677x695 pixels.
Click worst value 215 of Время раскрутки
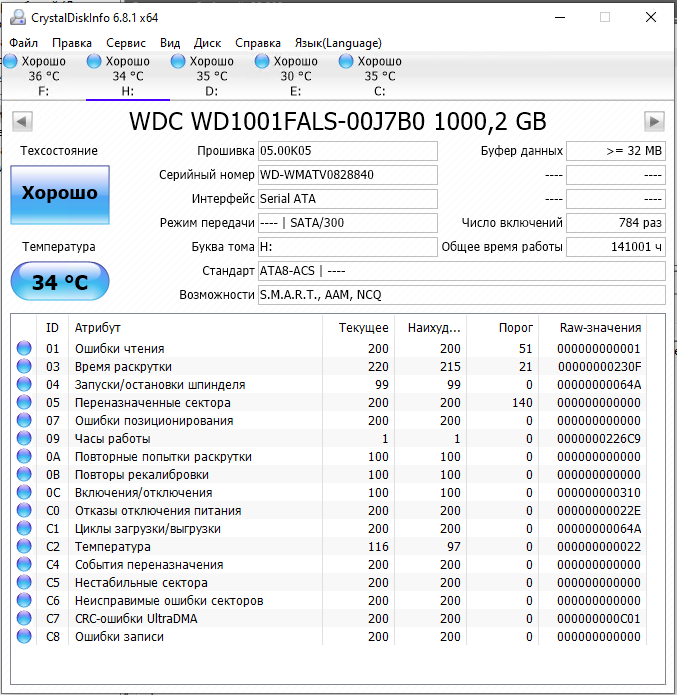[450, 367]
